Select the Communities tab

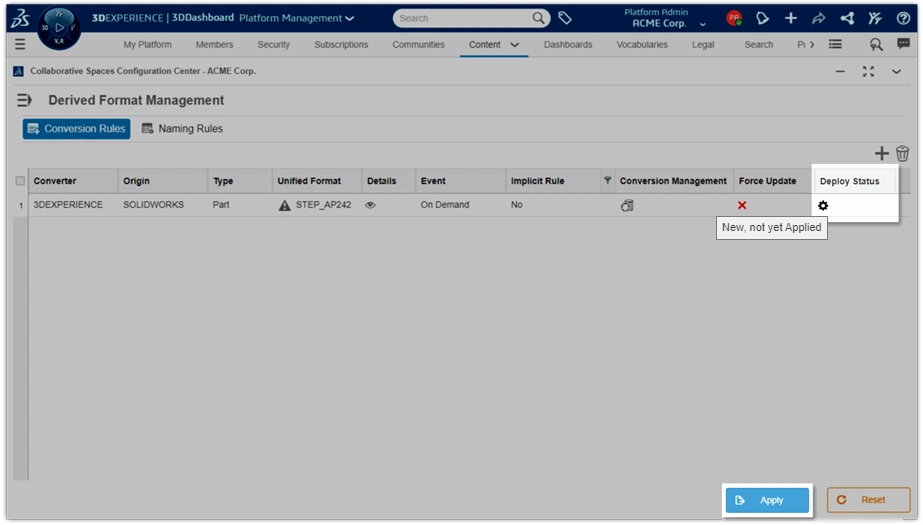click(x=418, y=45)
